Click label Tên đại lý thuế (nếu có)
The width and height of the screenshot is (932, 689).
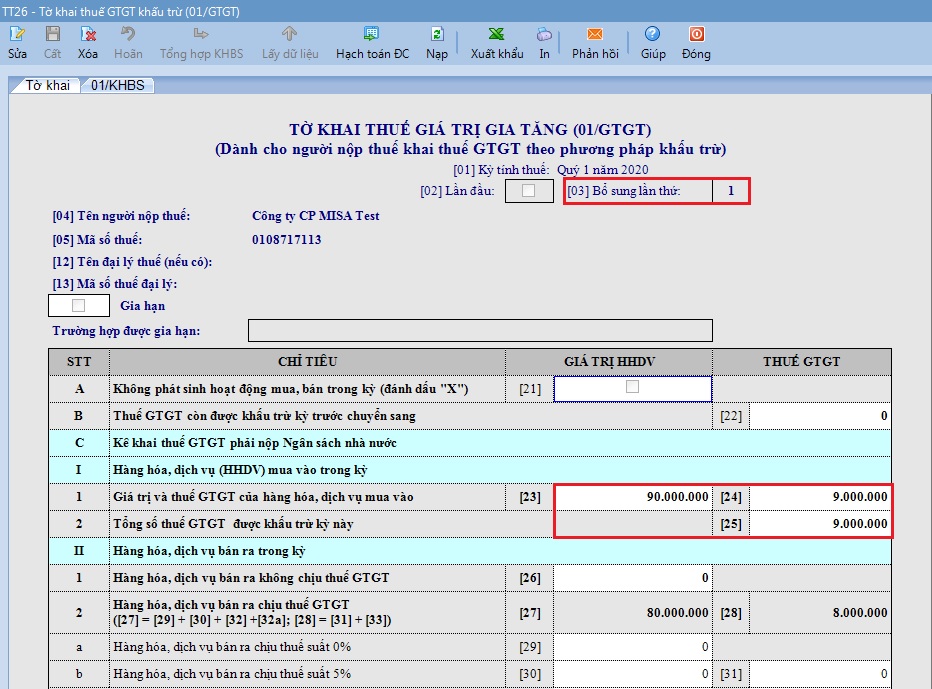click(132, 262)
